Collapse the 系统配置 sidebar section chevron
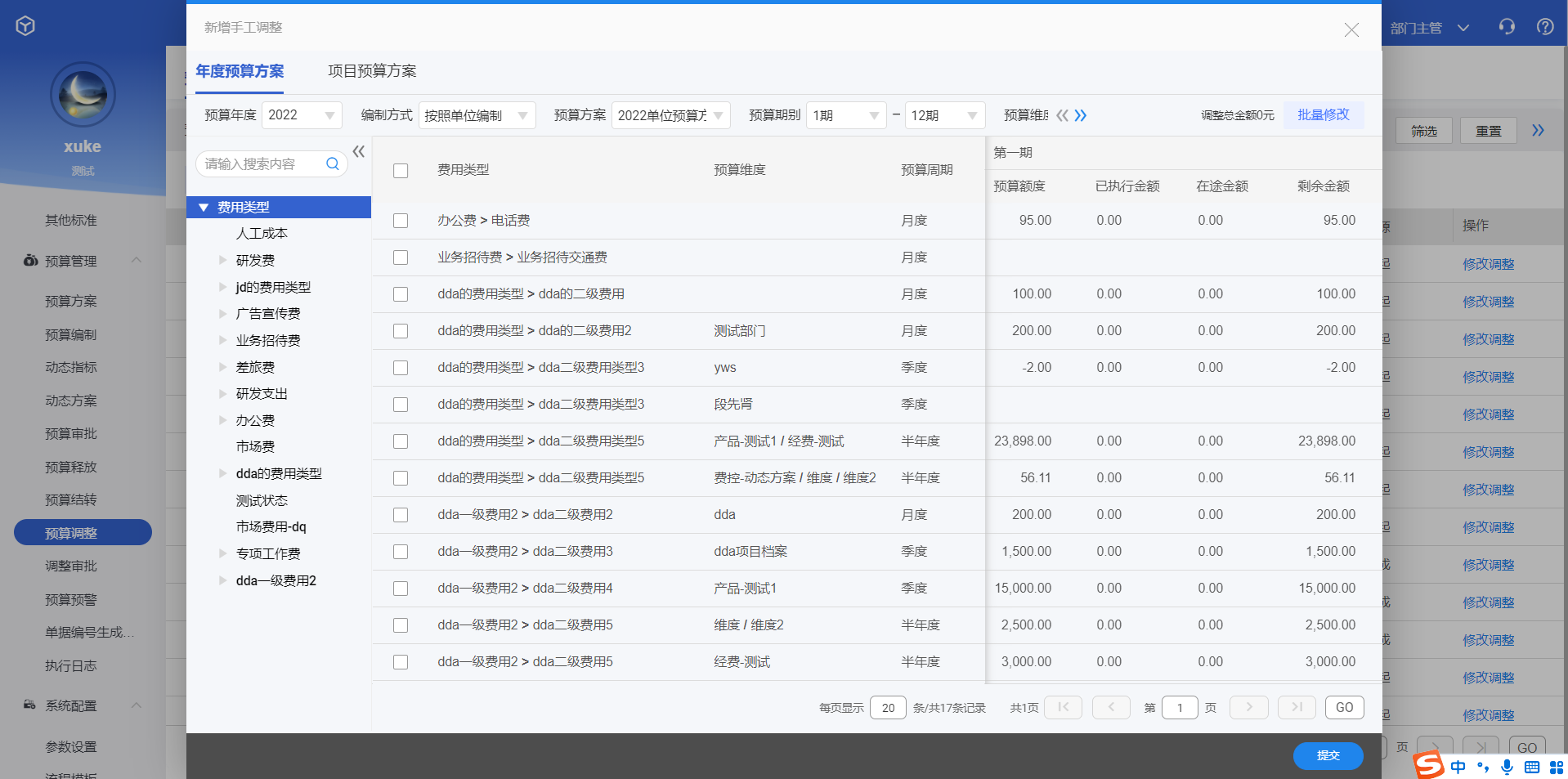The image size is (1568, 779). [137, 705]
